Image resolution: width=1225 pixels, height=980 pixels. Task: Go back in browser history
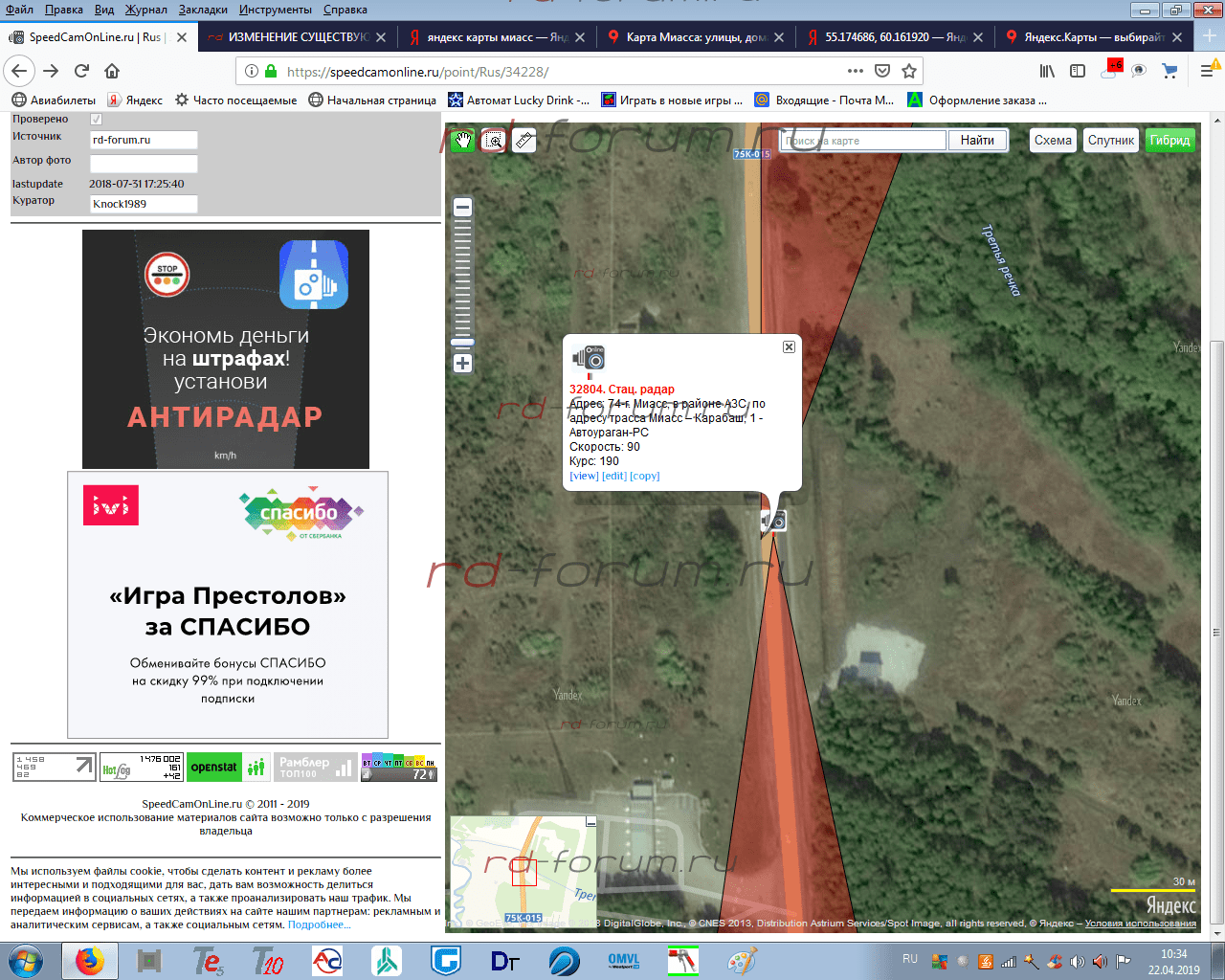[x=19, y=71]
